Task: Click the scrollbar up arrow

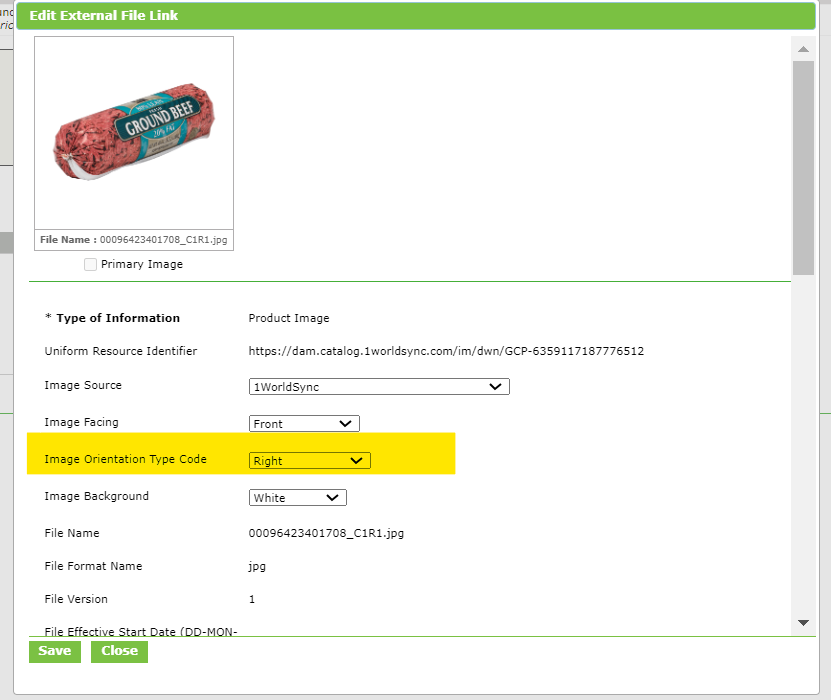Action: [x=802, y=48]
